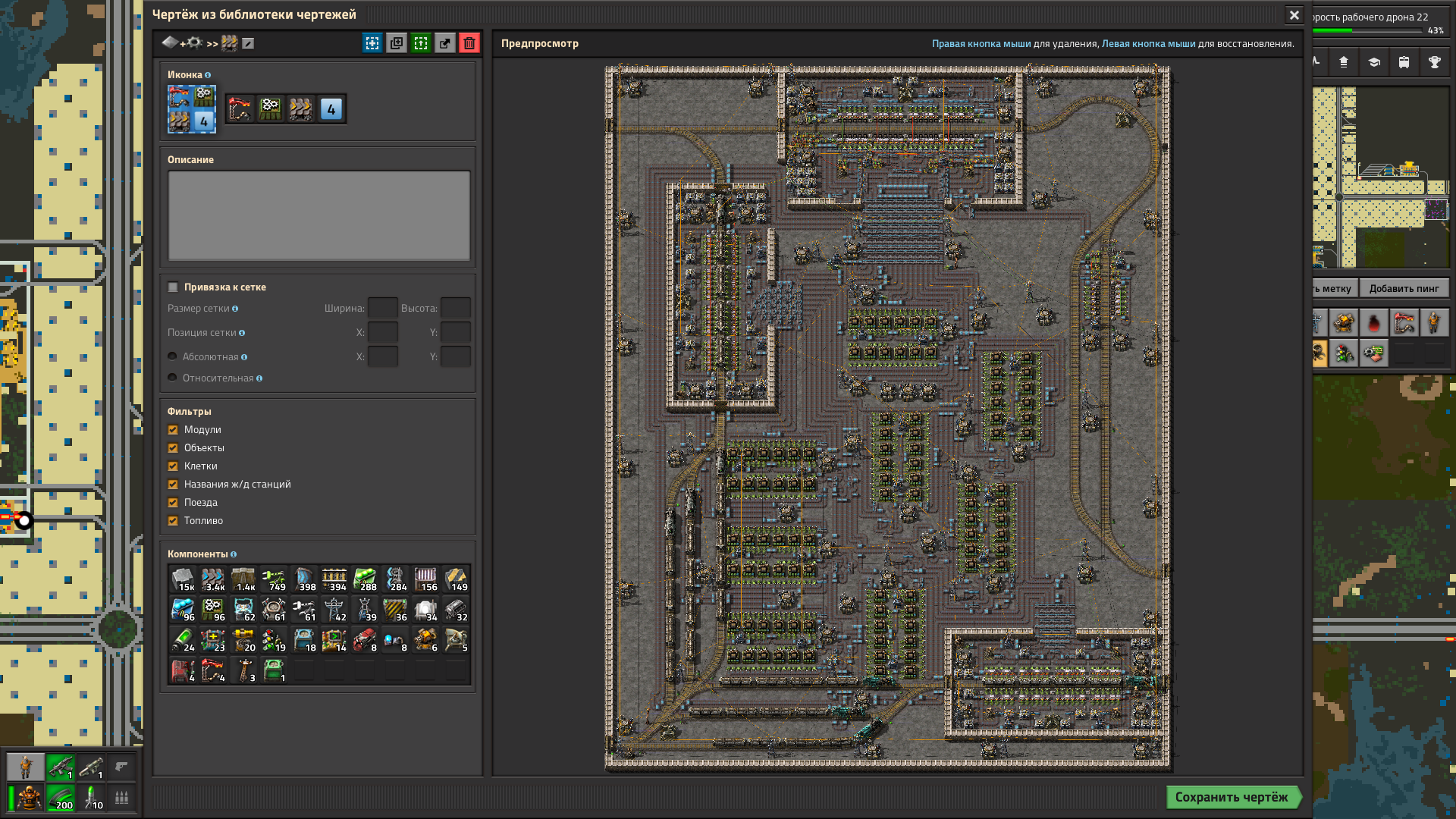Image resolution: width=1456 pixels, height=819 pixels.
Task: Click the rail signal 19 component
Action: click(x=274, y=640)
